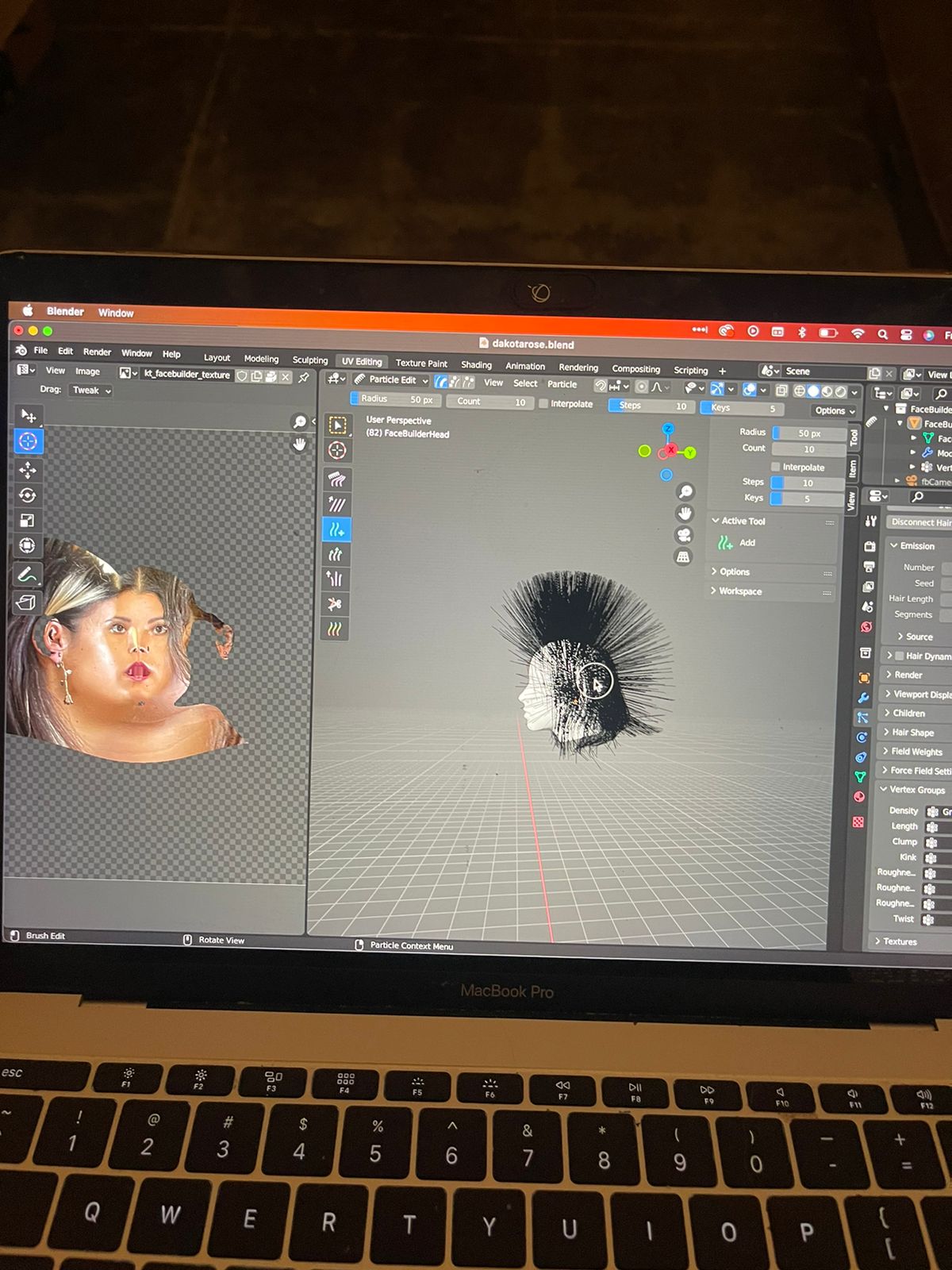Screen dimensions: 952x1270
Task: Switch to the Texture Paint workspace tab
Action: (x=421, y=363)
